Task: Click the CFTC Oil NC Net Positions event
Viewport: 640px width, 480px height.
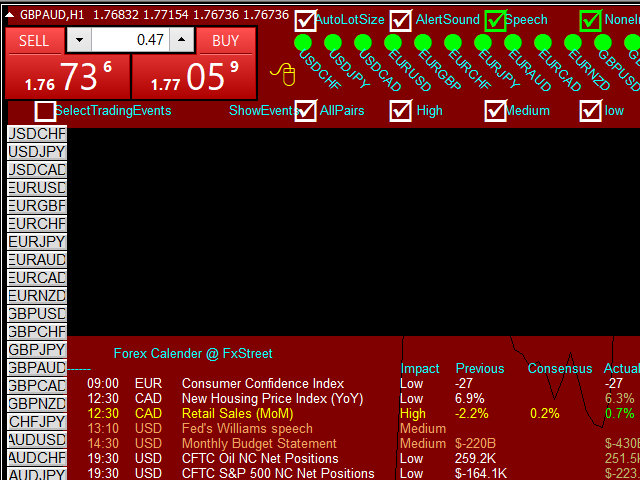Action: 260,459
